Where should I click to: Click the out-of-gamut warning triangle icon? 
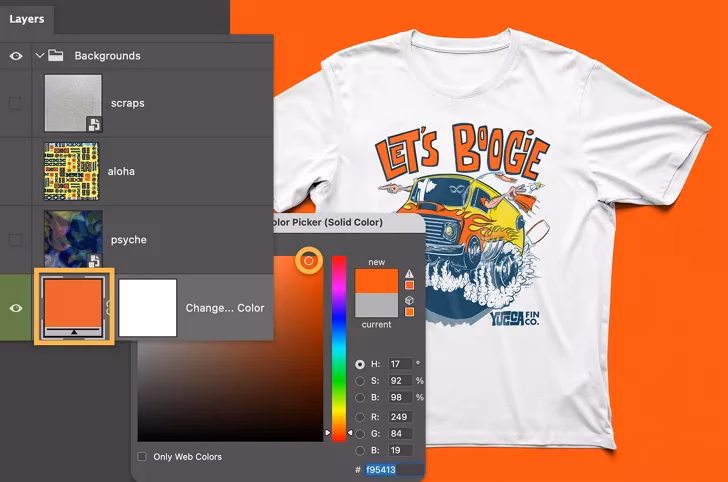(x=409, y=273)
